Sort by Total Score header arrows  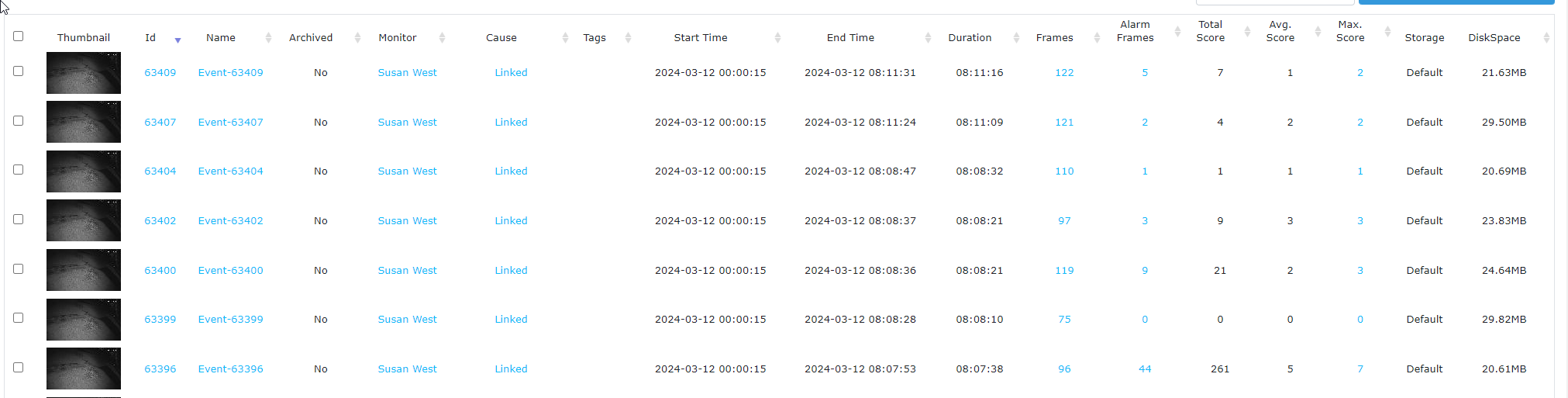(x=1247, y=31)
